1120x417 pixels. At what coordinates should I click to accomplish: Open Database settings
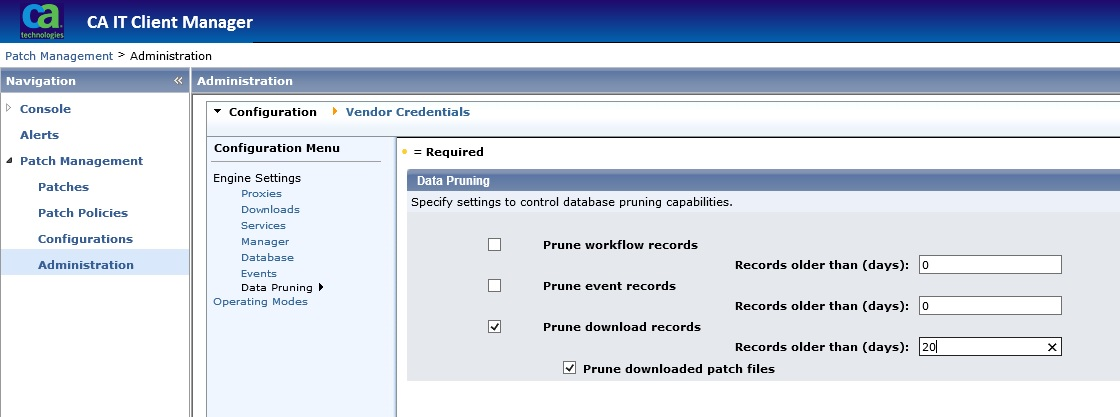pos(267,257)
